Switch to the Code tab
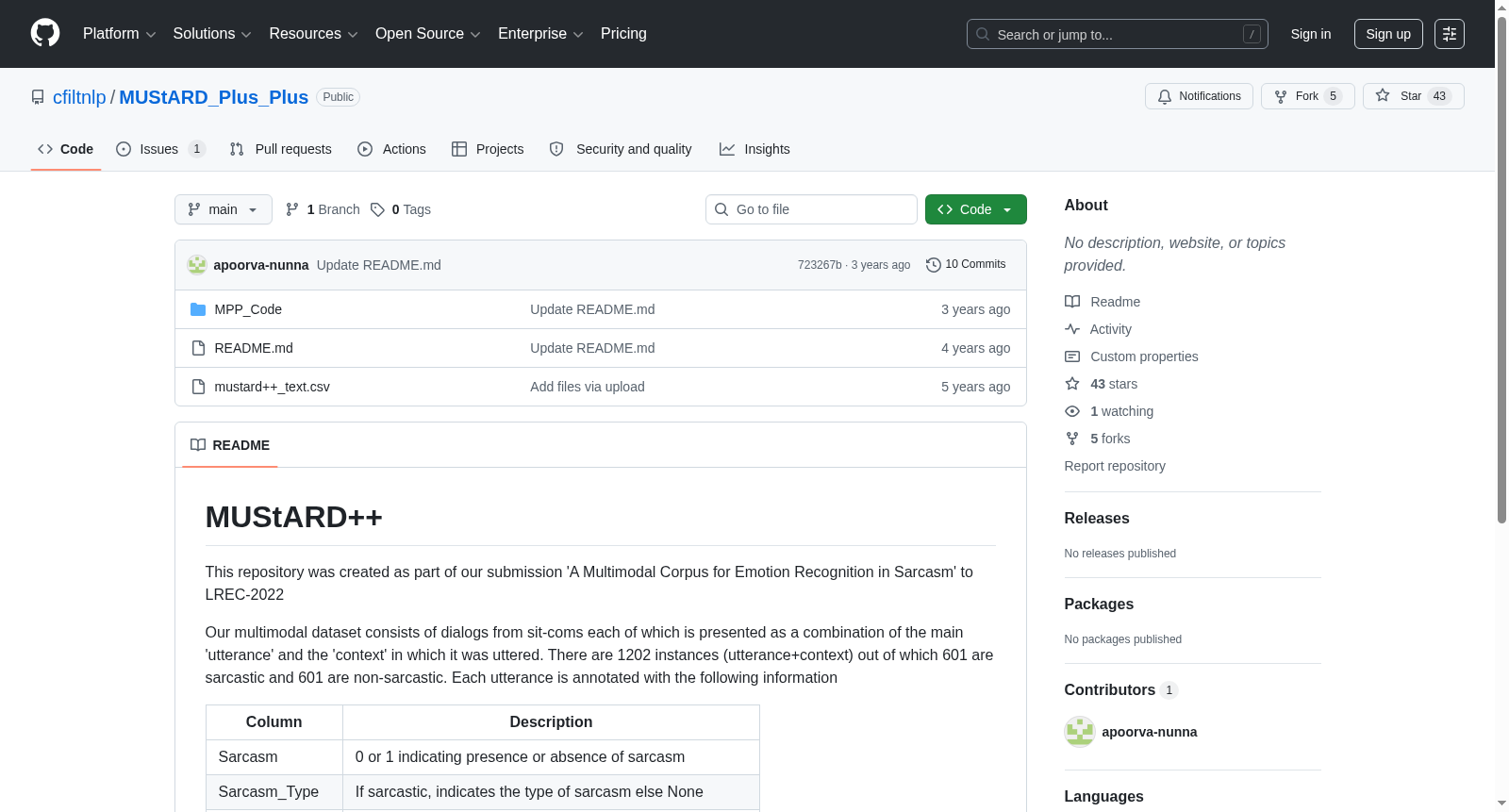The height and width of the screenshot is (812, 1509). click(x=66, y=149)
